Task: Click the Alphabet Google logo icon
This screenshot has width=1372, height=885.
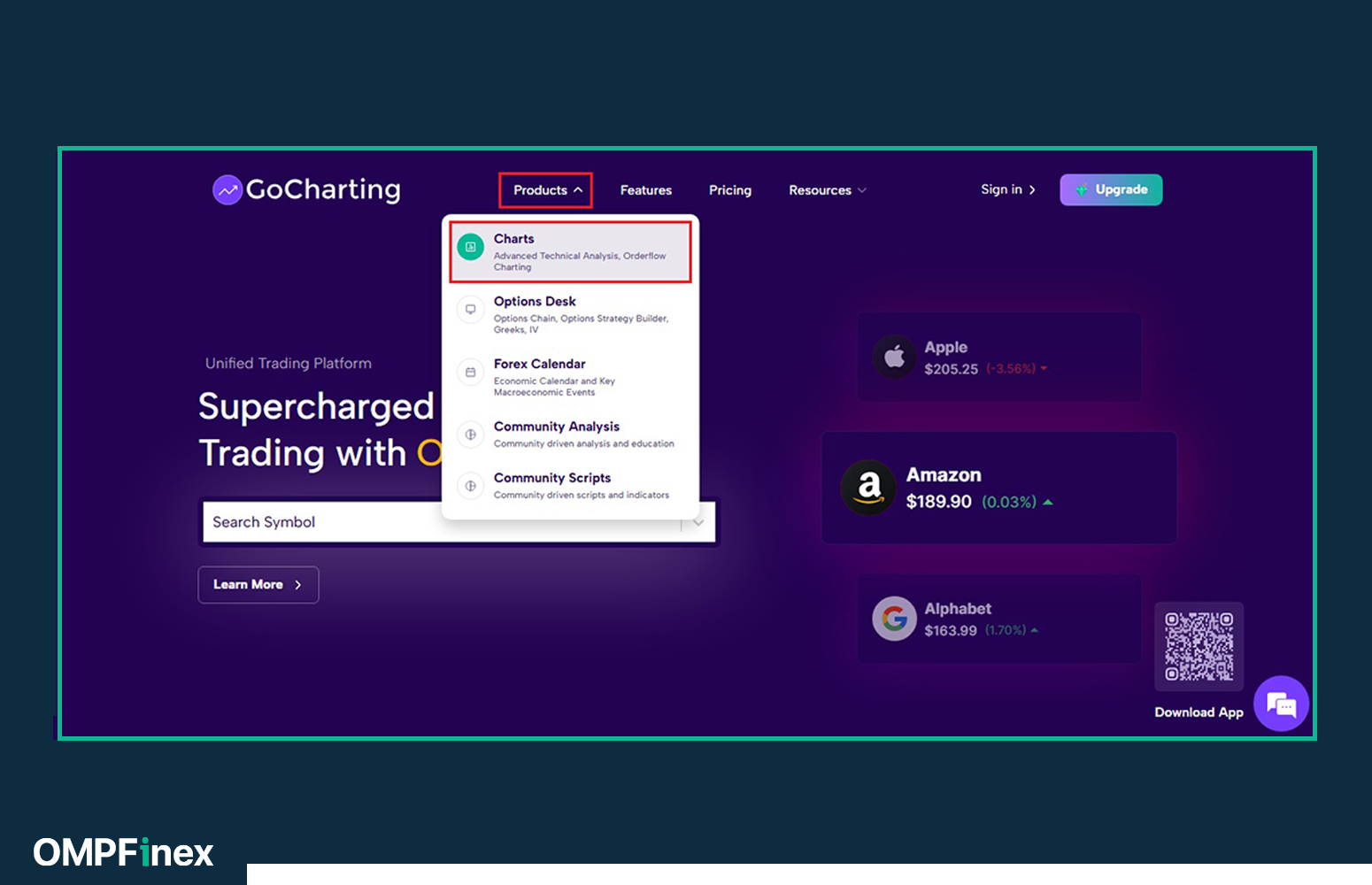Action: point(894,618)
